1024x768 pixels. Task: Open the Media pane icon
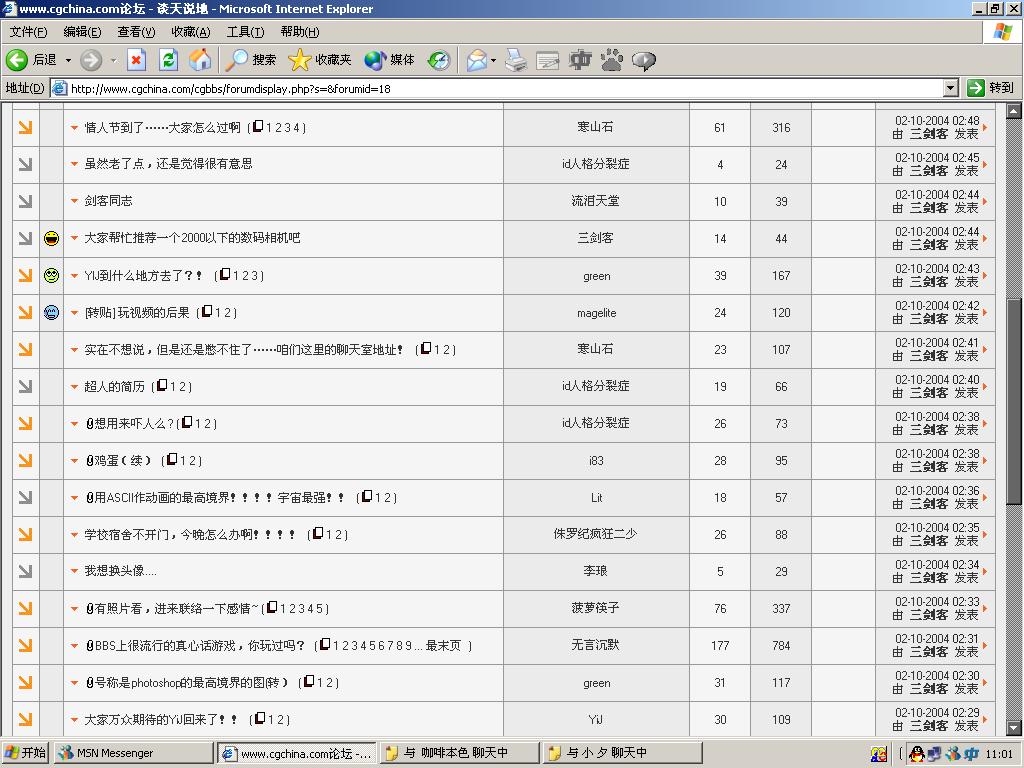tap(375, 60)
